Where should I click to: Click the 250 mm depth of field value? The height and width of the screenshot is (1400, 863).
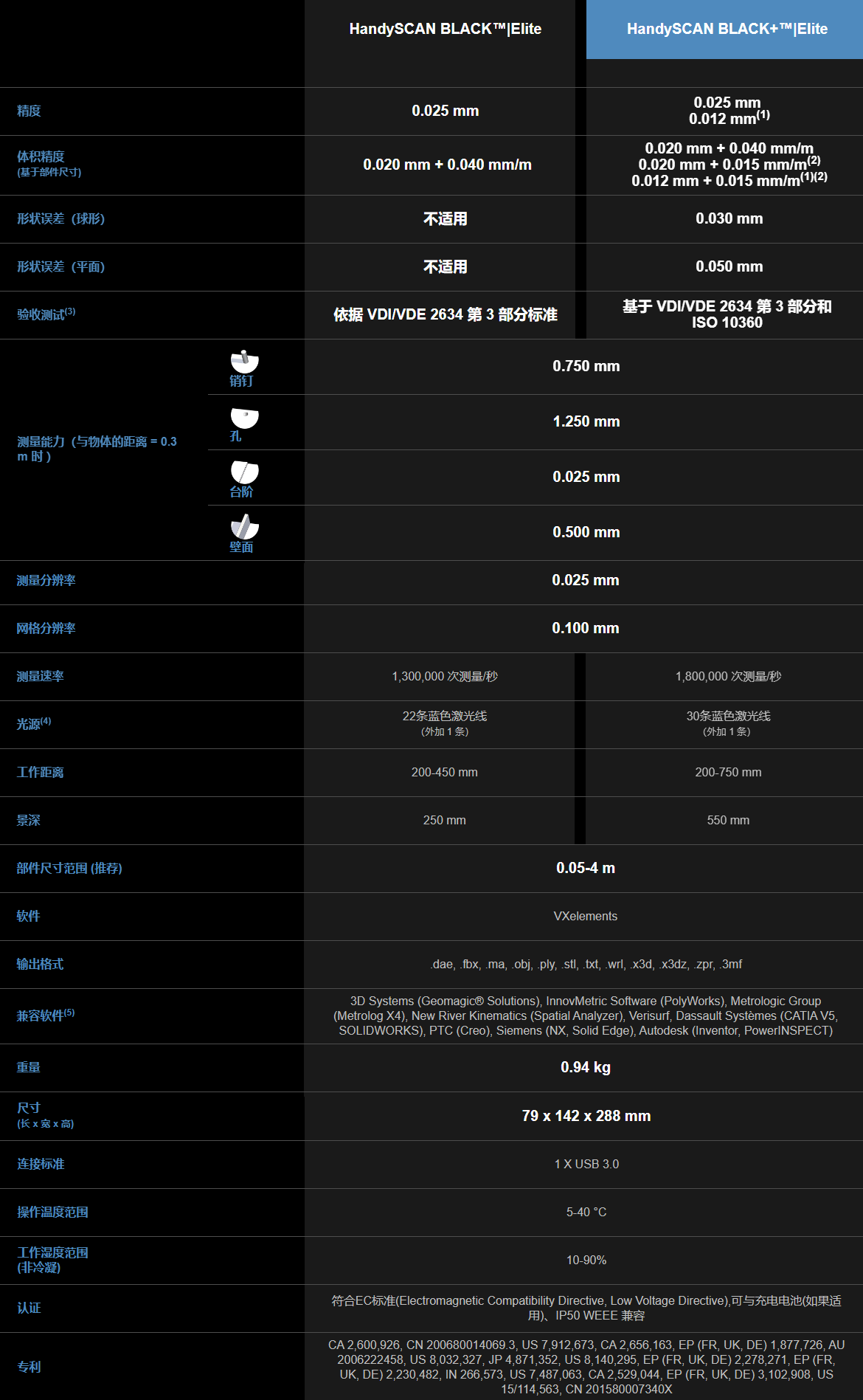tap(445, 820)
